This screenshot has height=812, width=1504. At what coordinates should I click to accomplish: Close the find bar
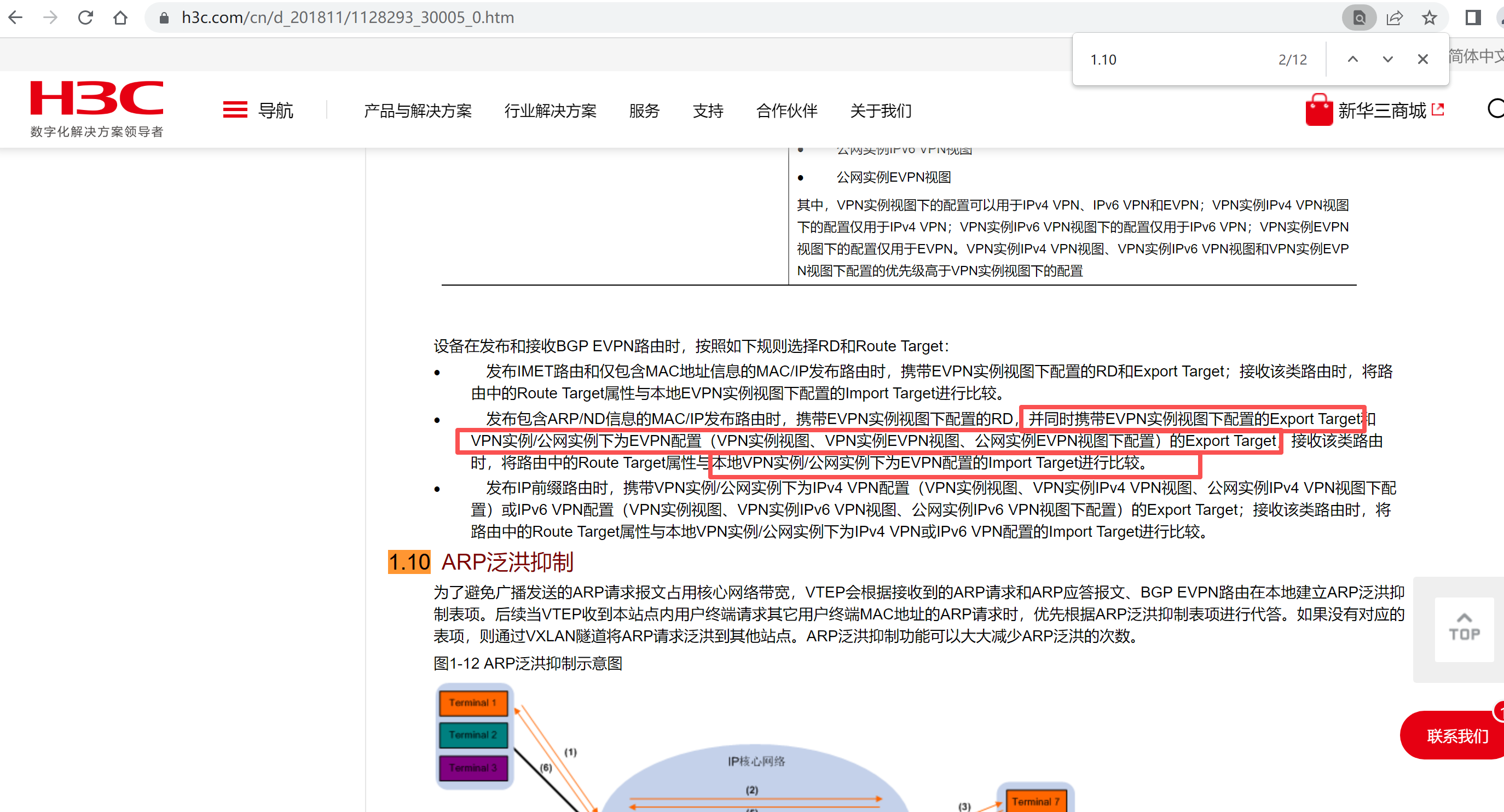1422,59
